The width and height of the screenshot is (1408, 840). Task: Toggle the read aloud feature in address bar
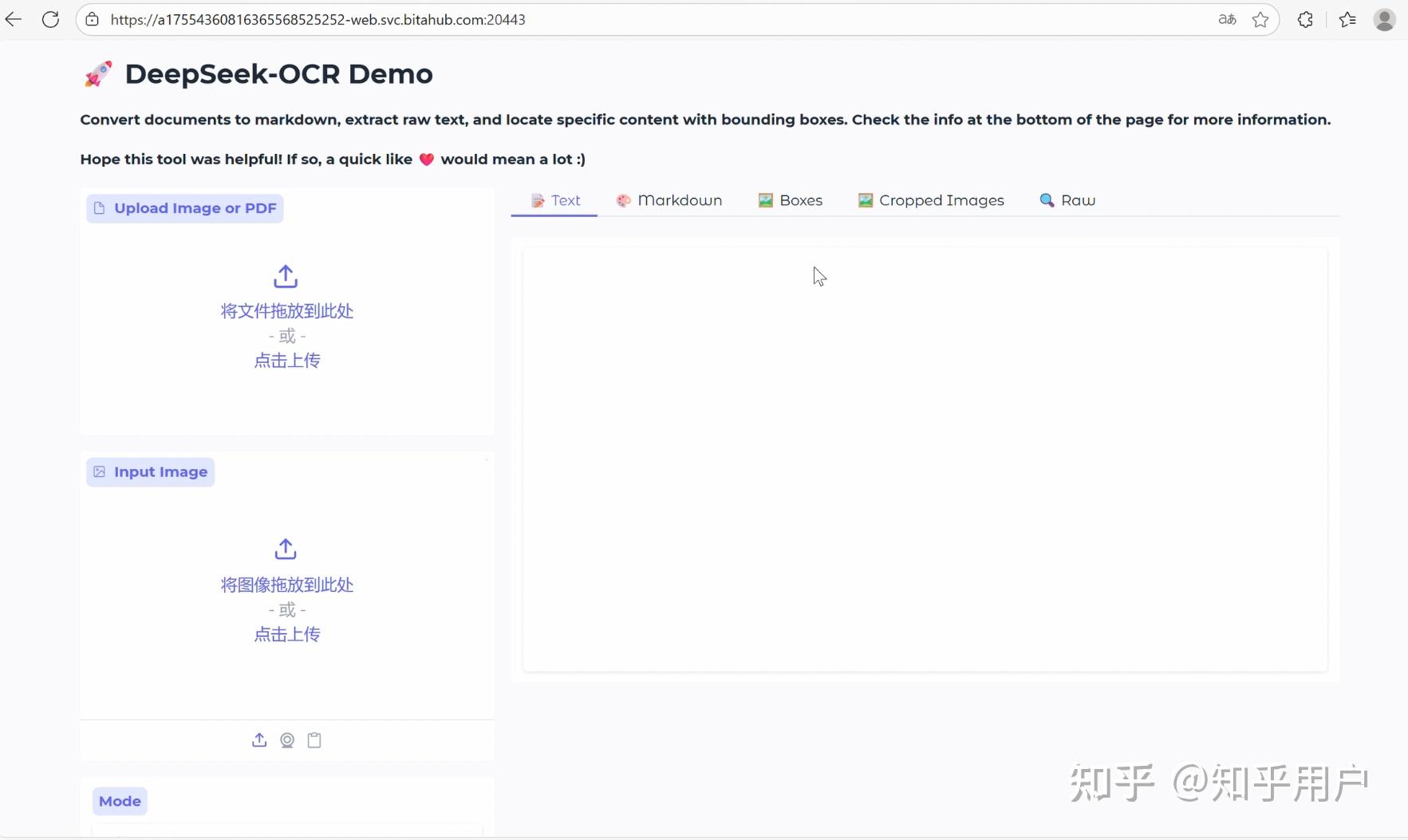pos(1227,19)
